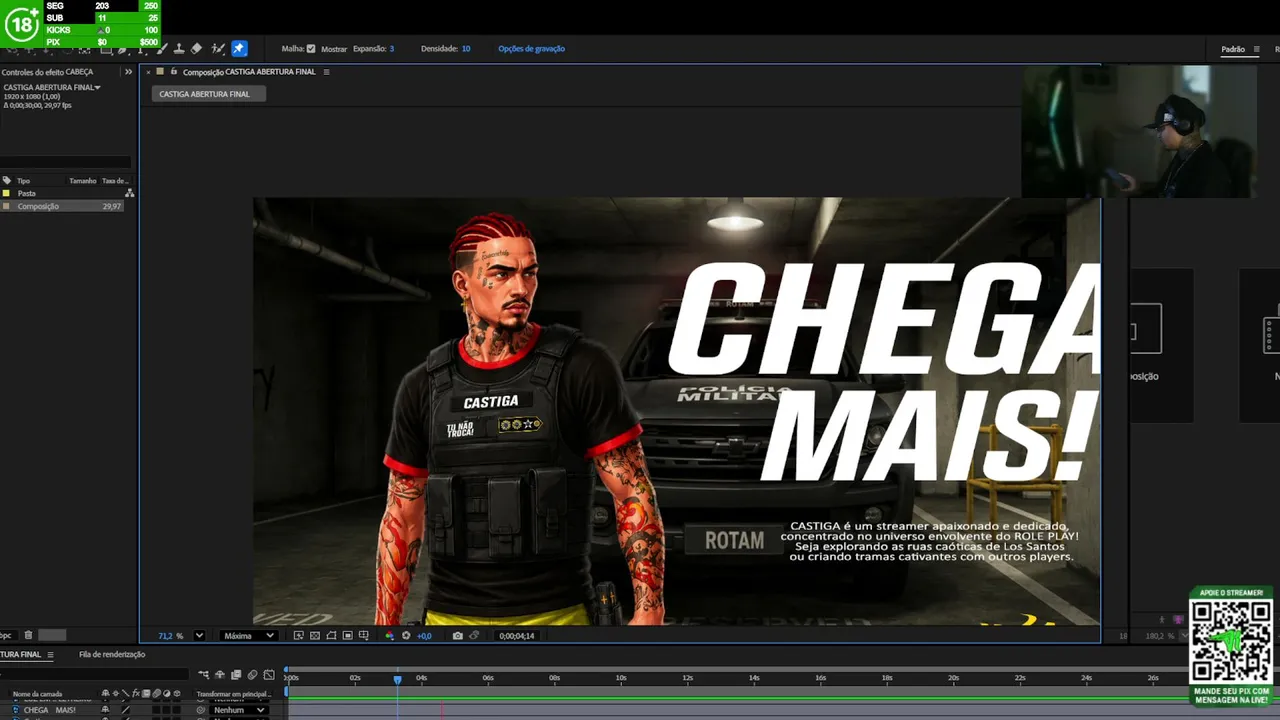Click the yellow label swatch for Pasta
Image resolution: width=1280 pixels, height=720 pixels.
click(6, 193)
